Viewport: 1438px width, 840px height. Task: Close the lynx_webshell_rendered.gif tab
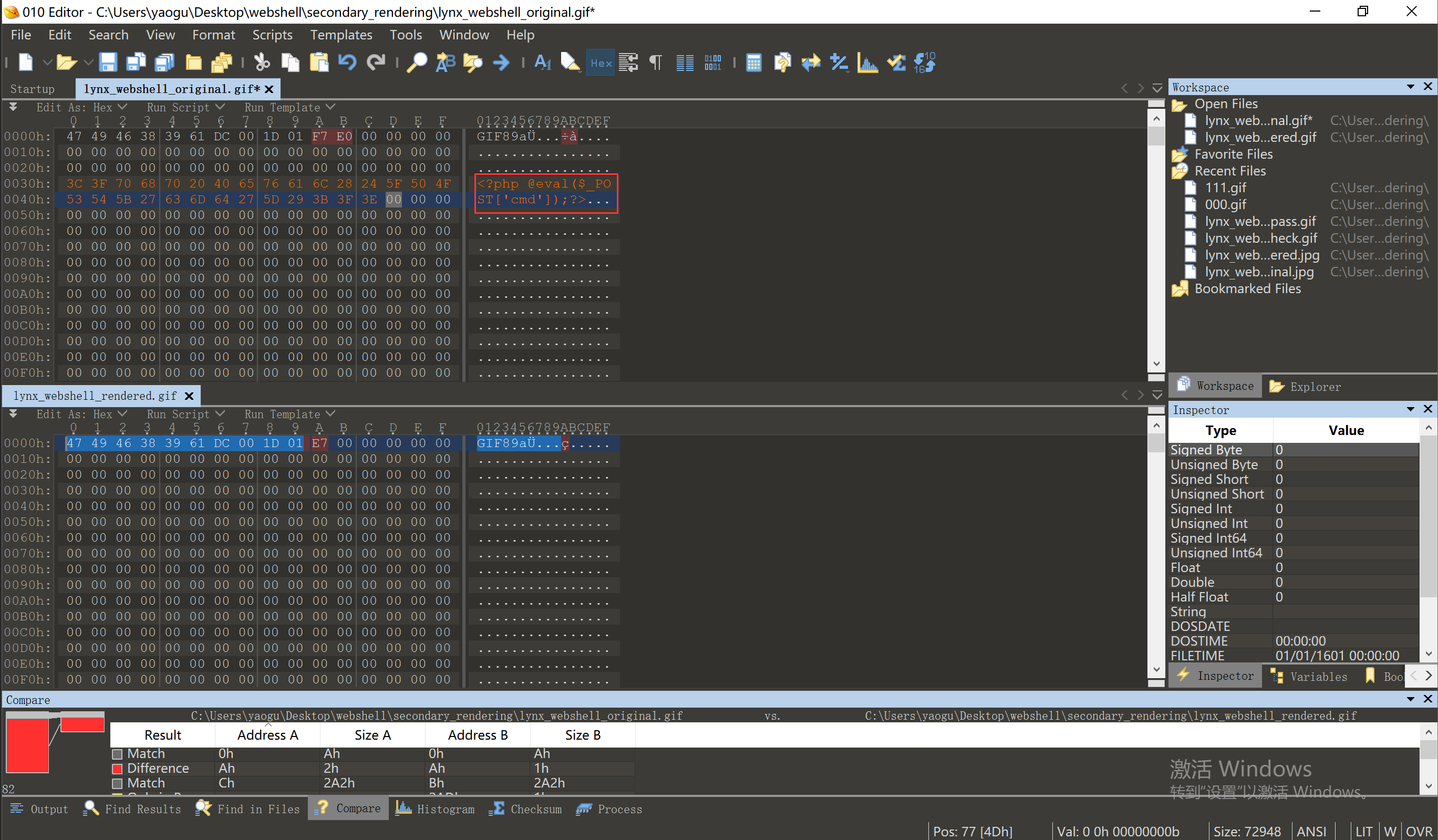tap(190, 396)
